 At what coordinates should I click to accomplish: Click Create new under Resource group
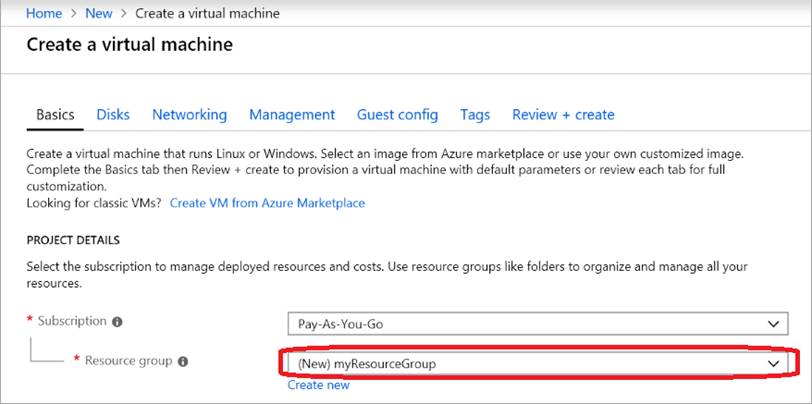318,385
